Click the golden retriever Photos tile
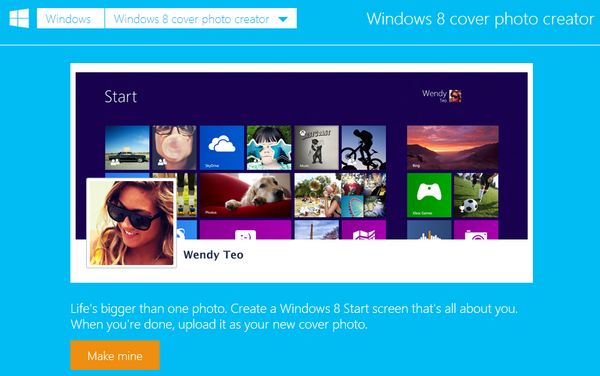The image size is (600, 376). 246,195
